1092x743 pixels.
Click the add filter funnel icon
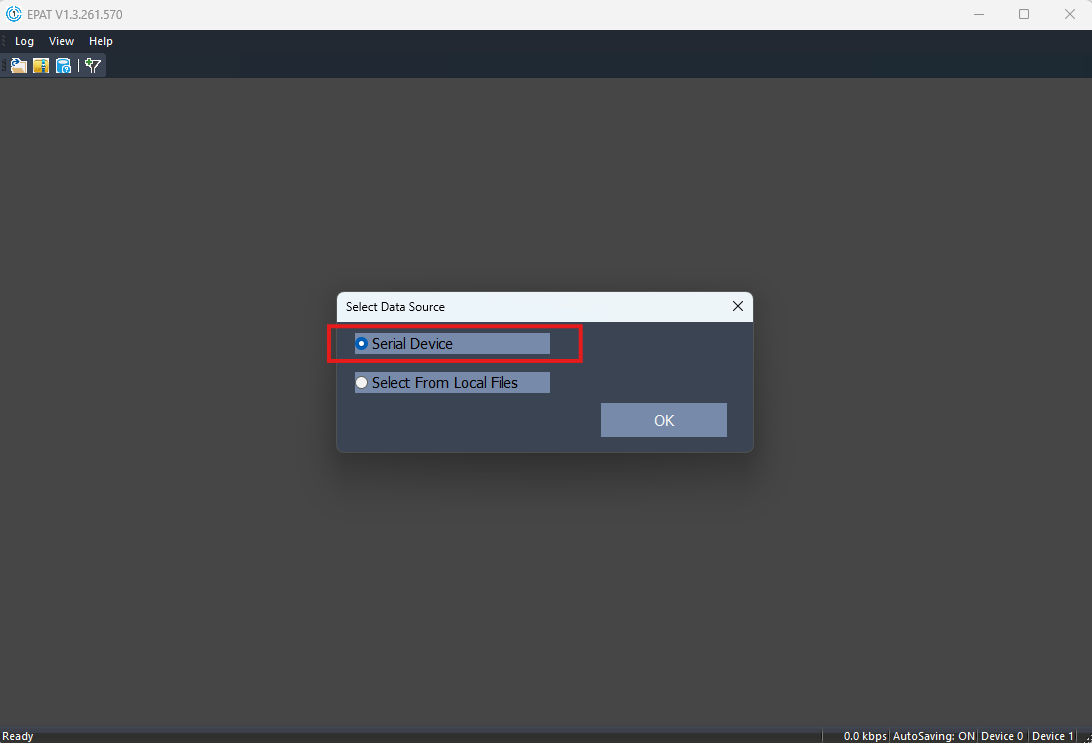click(93, 66)
